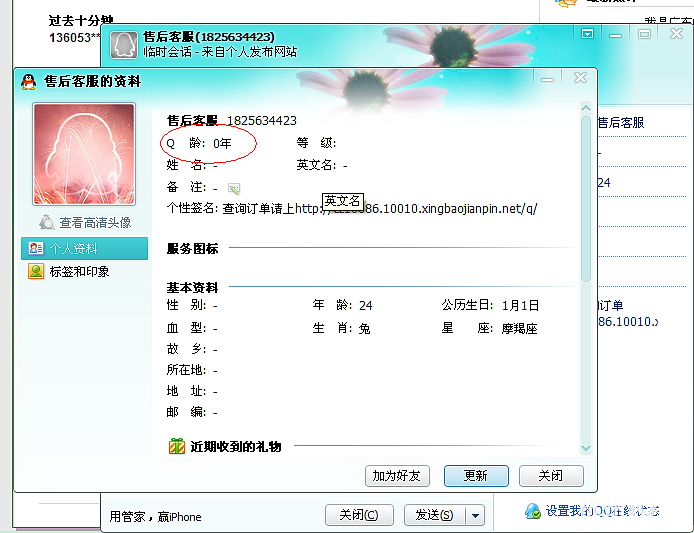Close the profile window with X
The height and width of the screenshot is (533, 694).
coord(580,78)
